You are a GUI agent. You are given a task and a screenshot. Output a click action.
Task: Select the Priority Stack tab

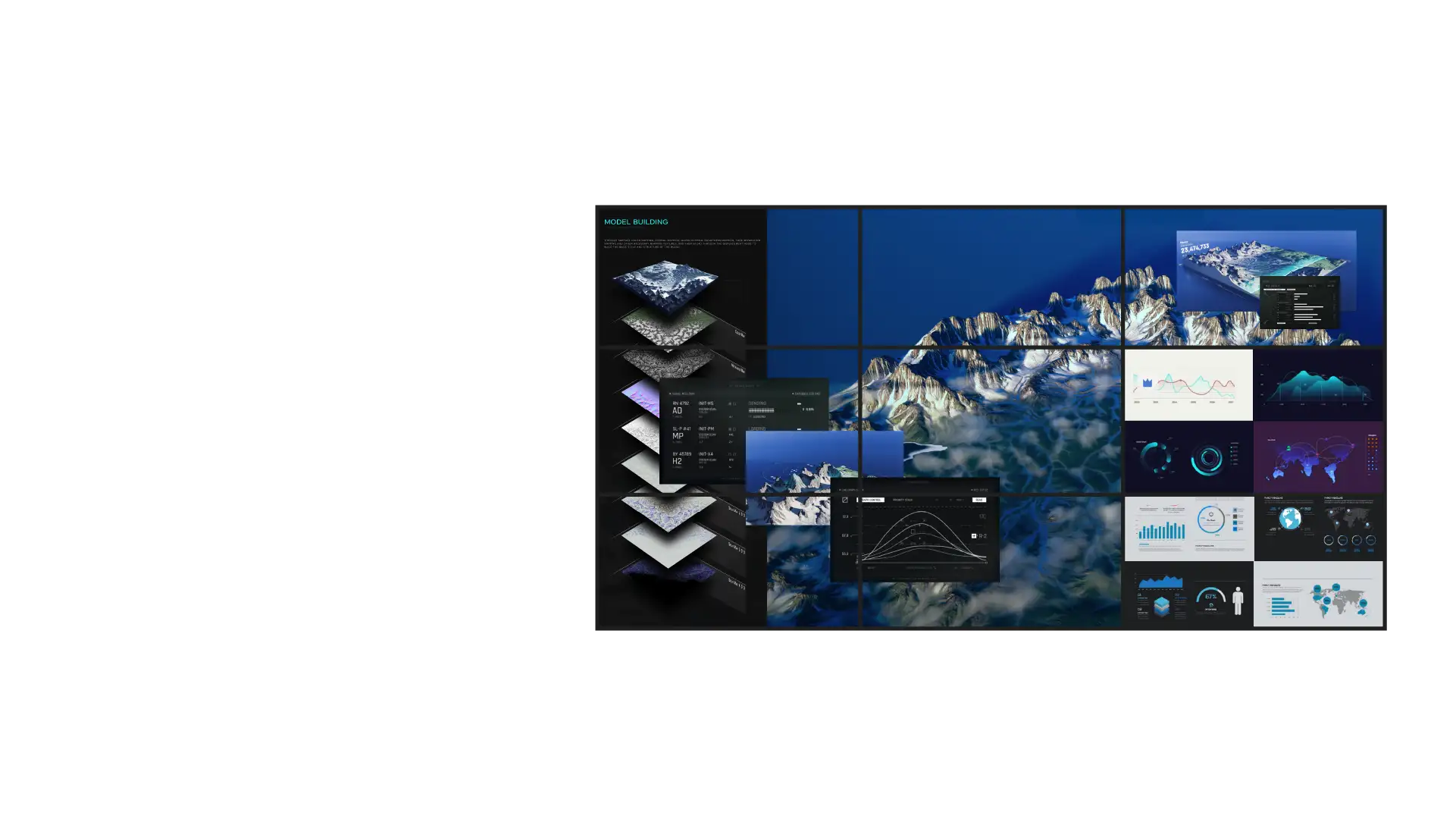[902, 500]
